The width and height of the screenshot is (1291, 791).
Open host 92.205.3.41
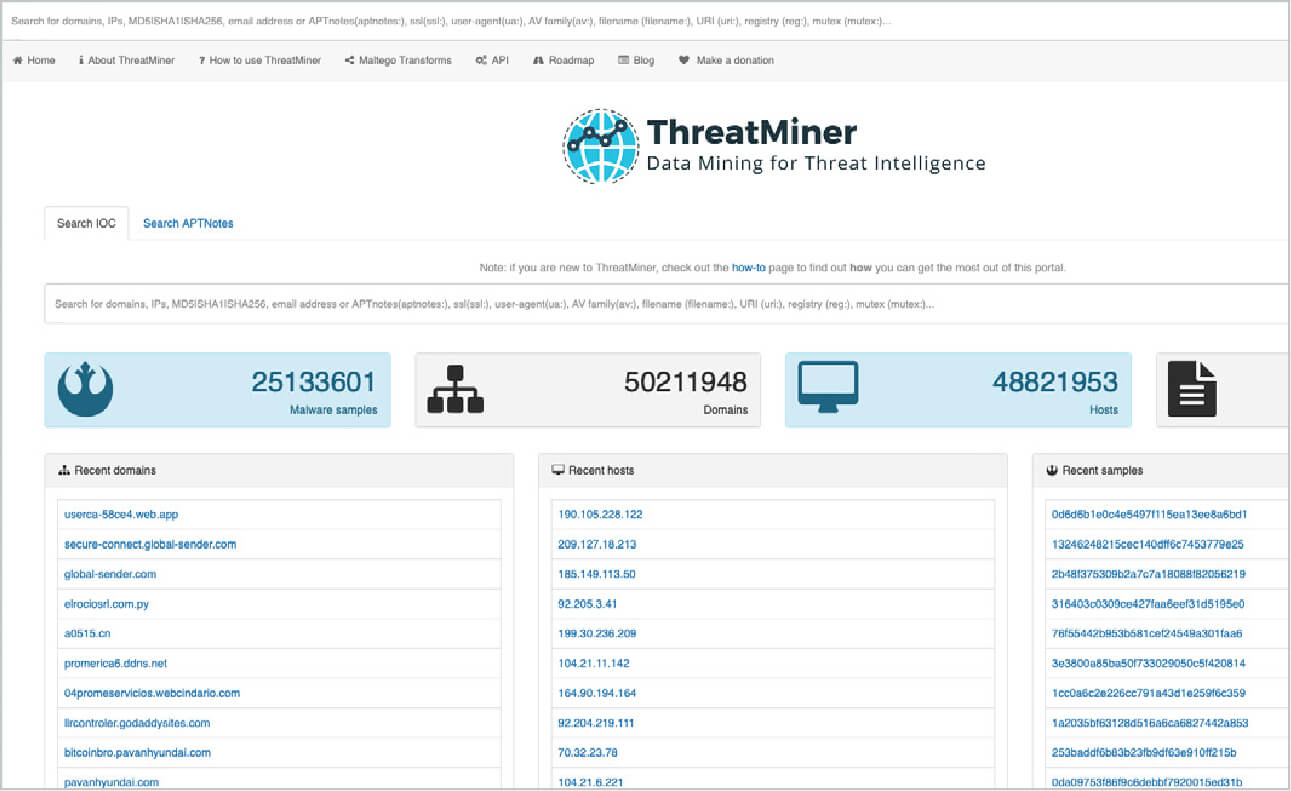(587, 604)
